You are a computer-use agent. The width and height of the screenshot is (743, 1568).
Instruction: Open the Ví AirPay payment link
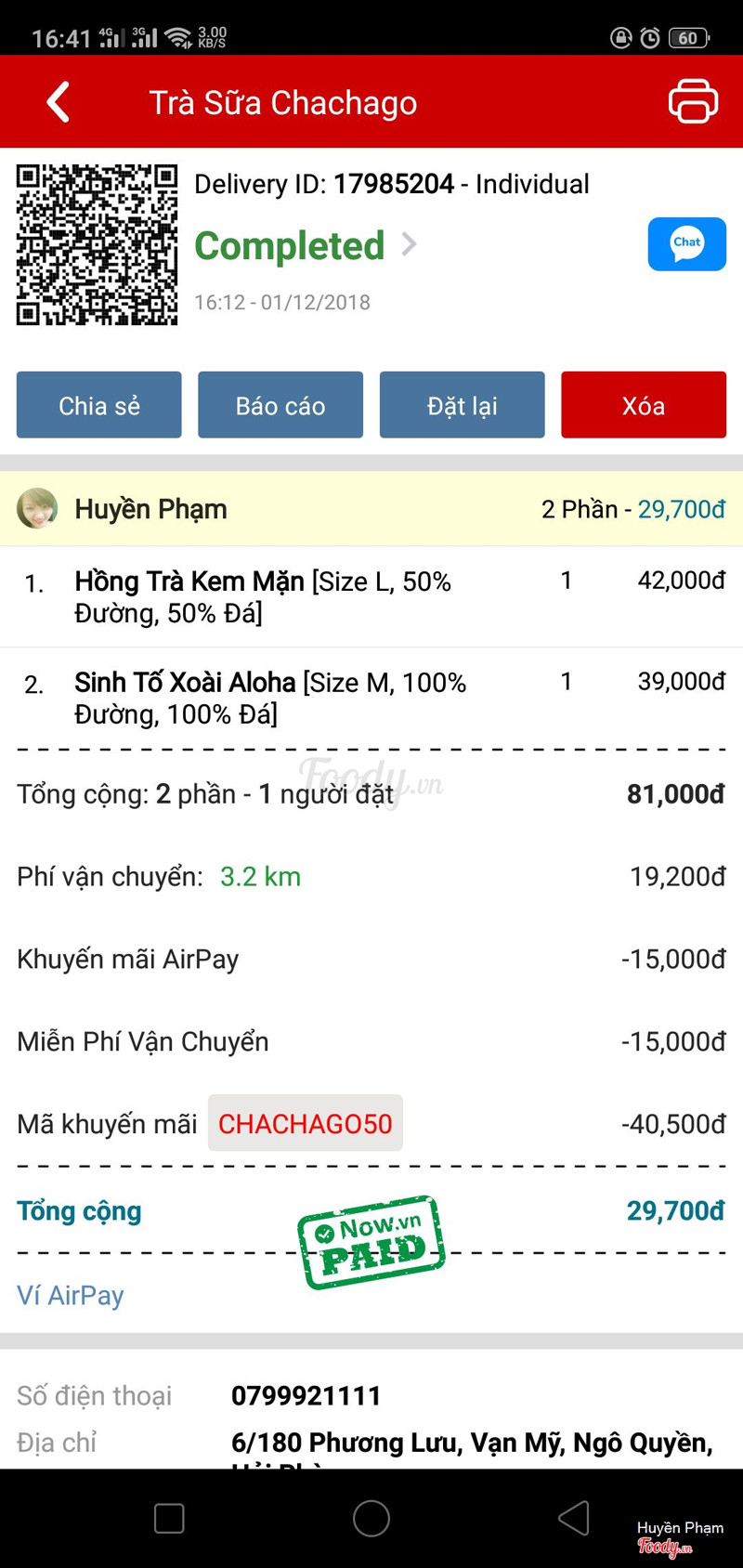click(x=71, y=1295)
